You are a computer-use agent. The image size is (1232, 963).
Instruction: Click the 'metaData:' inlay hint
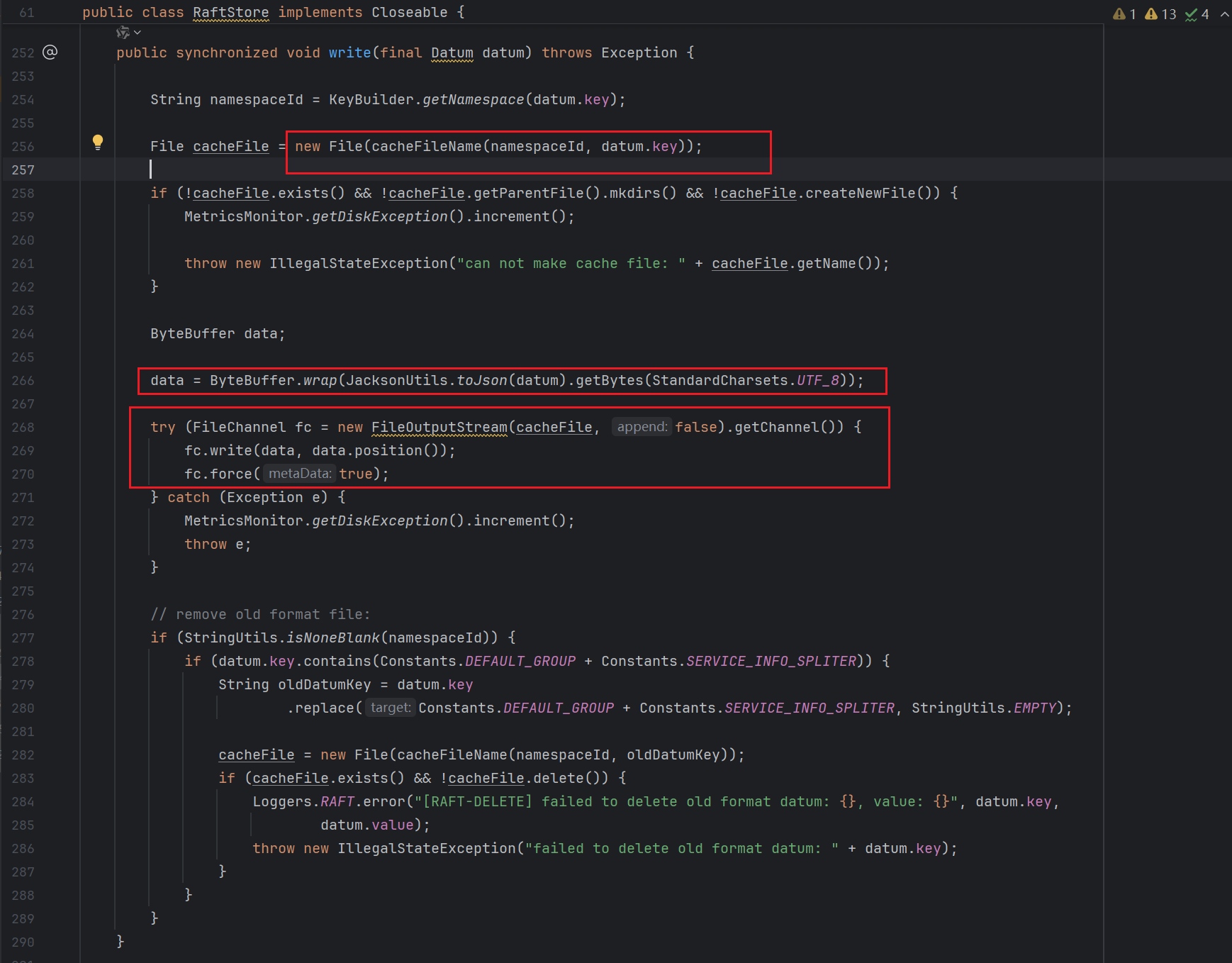(299, 474)
